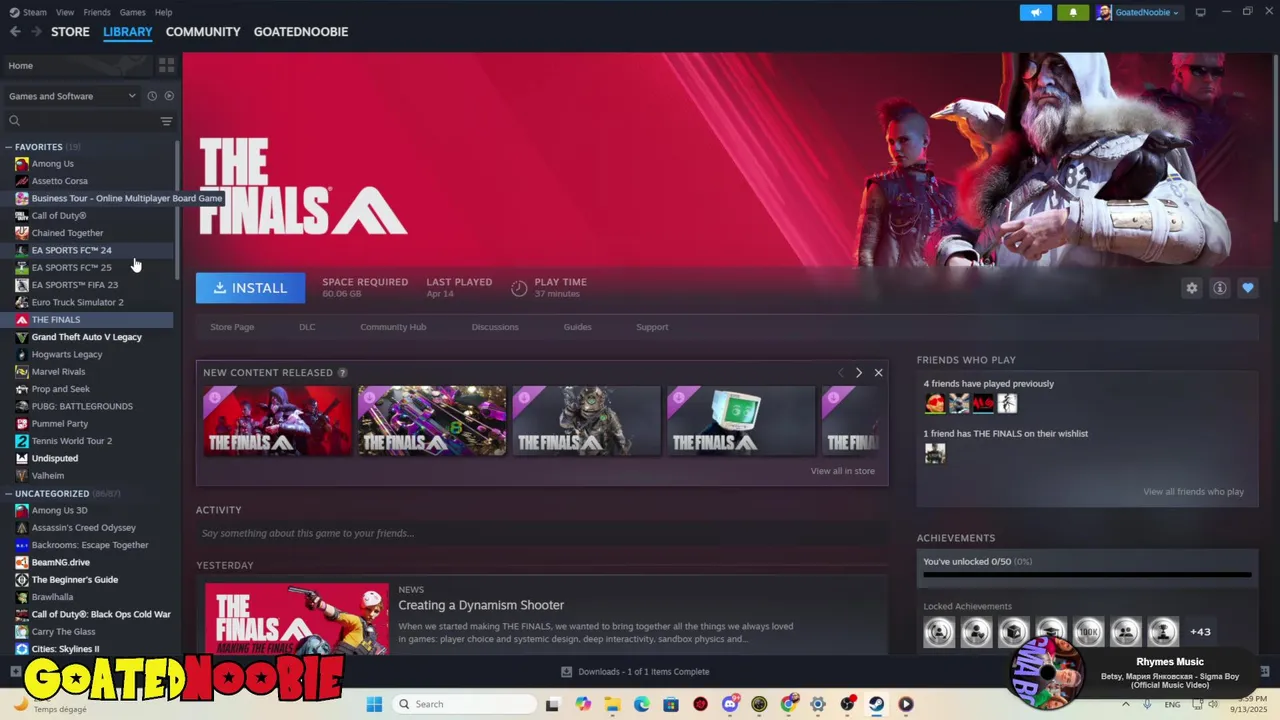1280x720 pixels.
Task: Open advanced filter settings icon
Action: (166, 121)
